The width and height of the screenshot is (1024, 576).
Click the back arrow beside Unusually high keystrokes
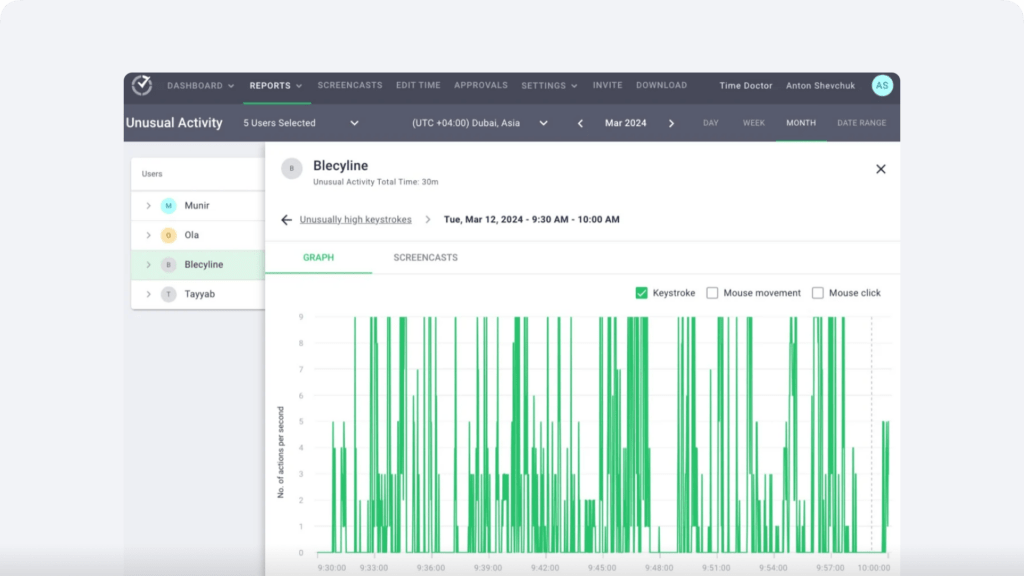[x=287, y=220]
